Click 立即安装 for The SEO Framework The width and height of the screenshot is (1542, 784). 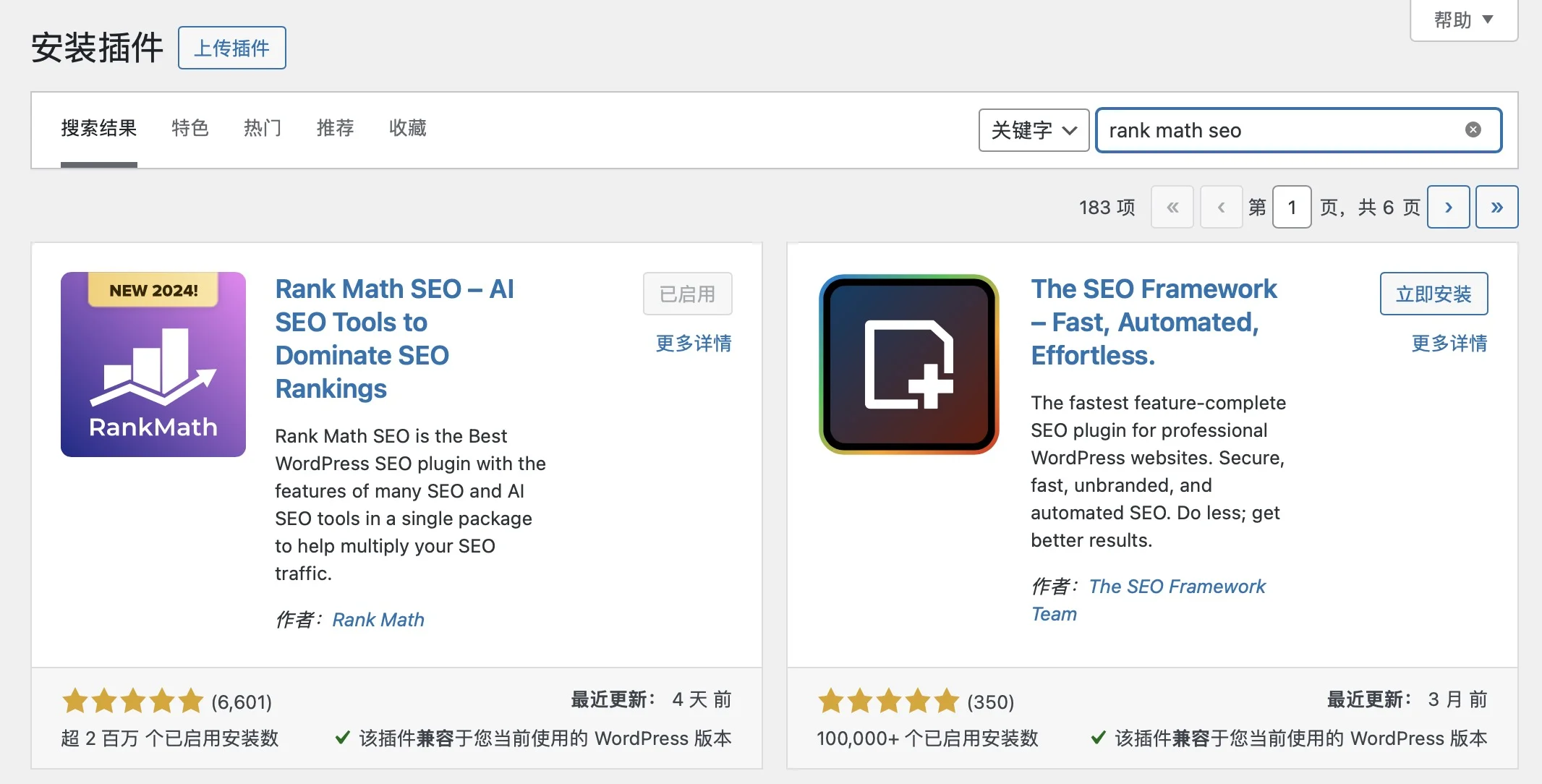point(1434,294)
